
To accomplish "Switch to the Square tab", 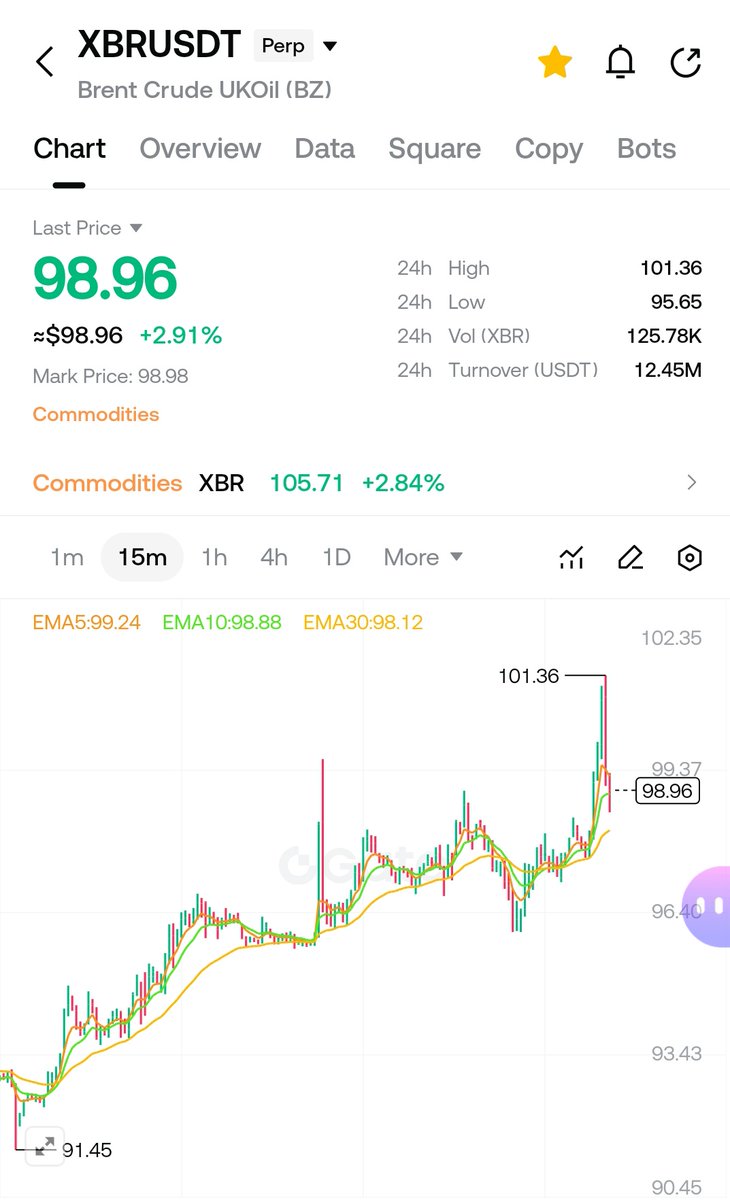I will [x=434, y=149].
